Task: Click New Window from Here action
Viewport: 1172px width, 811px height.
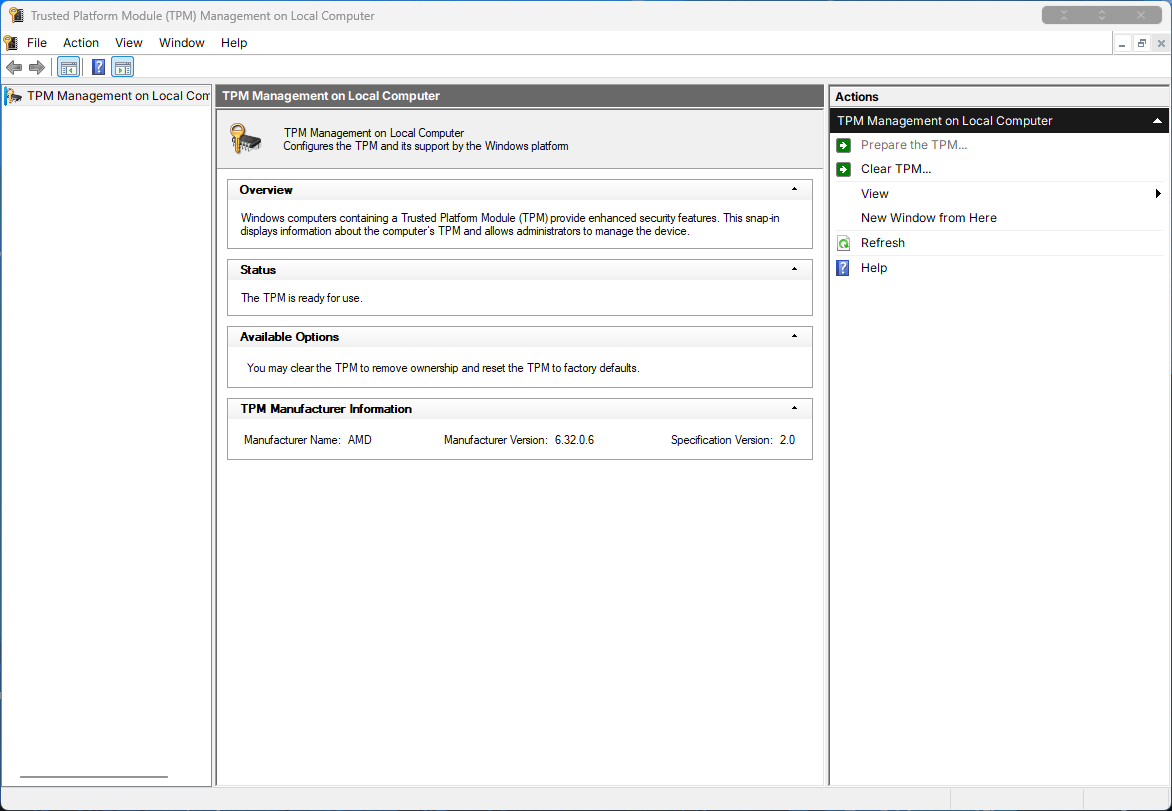Action: (928, 218)
